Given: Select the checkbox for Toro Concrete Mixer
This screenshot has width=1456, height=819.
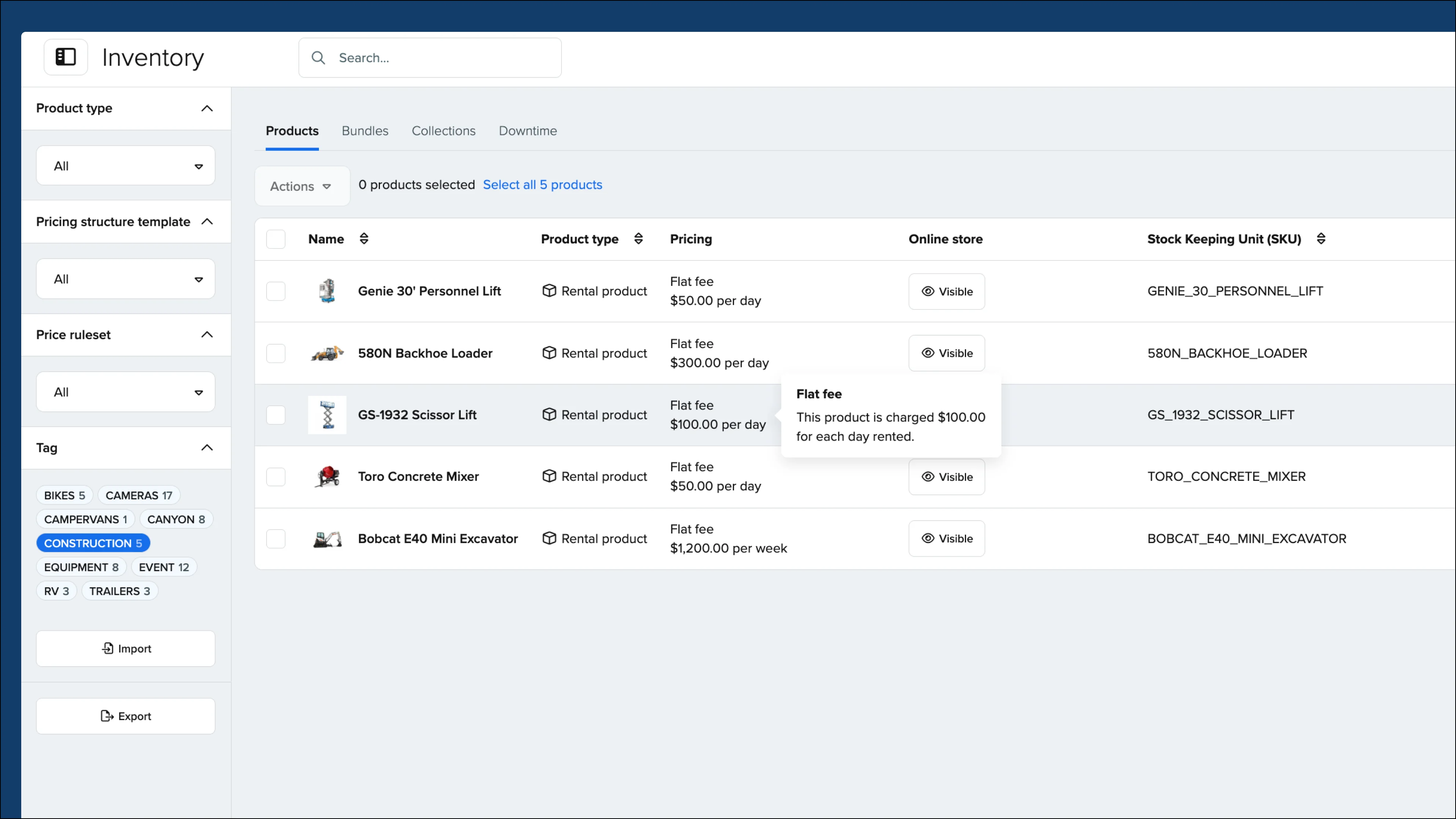Looking at the screenshot, I should [276, 477].
